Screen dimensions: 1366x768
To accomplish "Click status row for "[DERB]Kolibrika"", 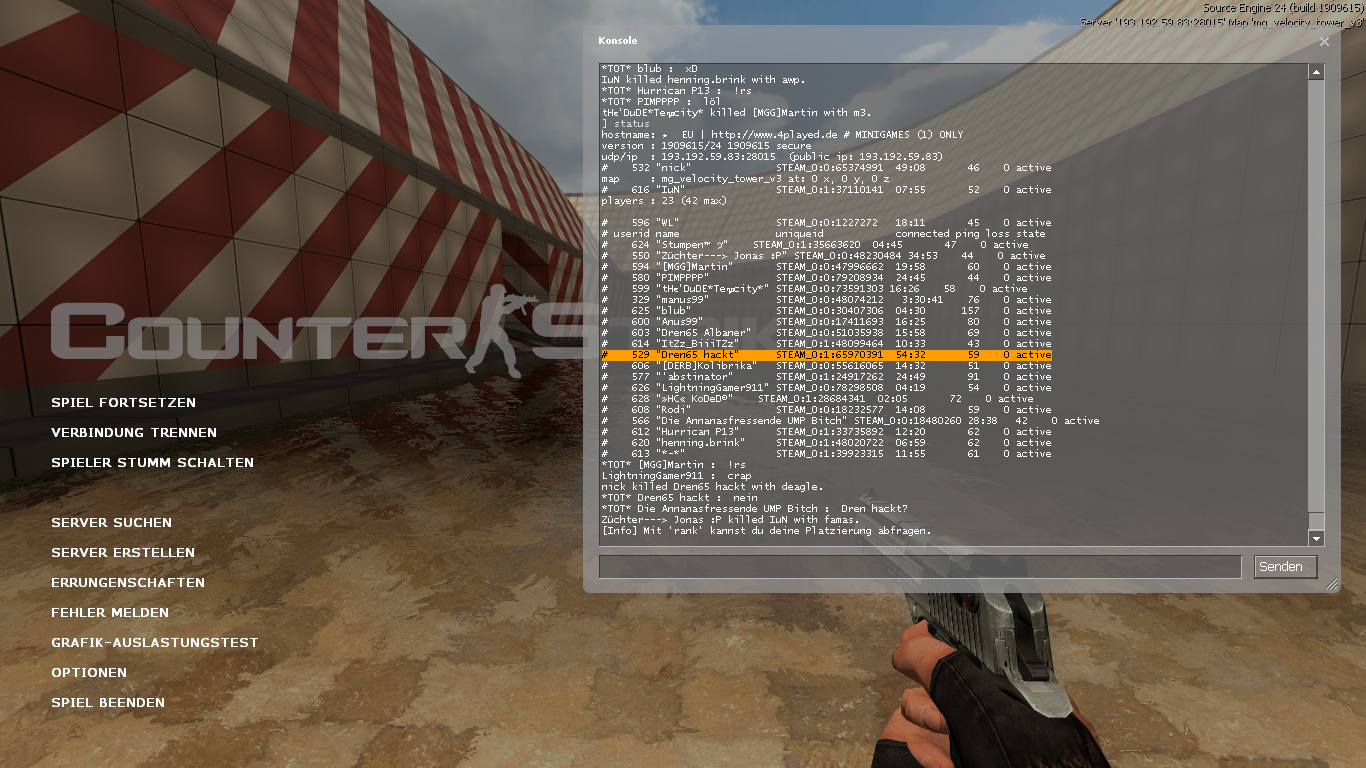I will 826,366.
